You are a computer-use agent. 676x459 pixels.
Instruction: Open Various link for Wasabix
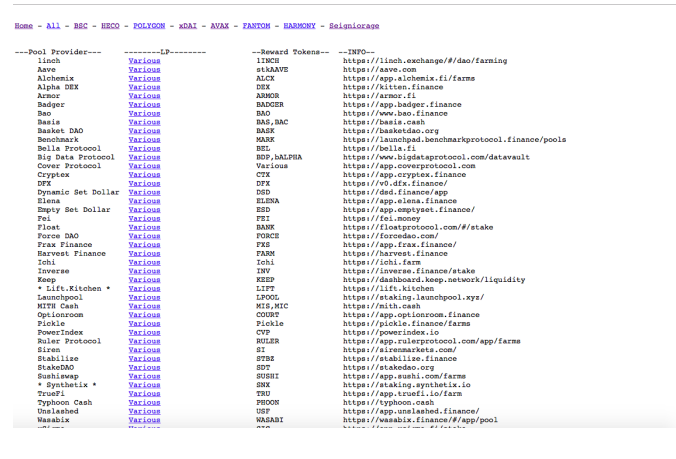(x=144, y=420)
